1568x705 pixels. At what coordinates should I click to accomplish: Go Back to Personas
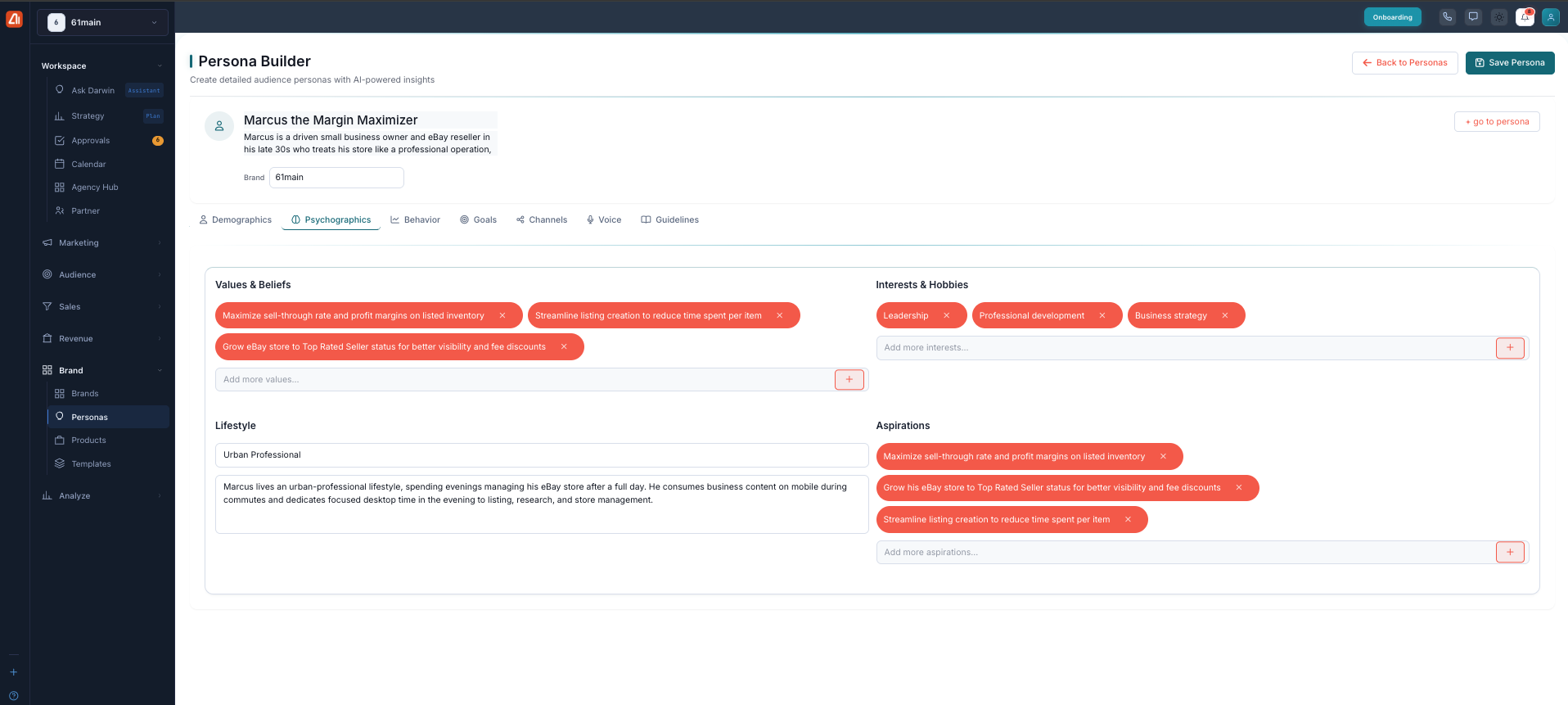[x=1404, y=63]
